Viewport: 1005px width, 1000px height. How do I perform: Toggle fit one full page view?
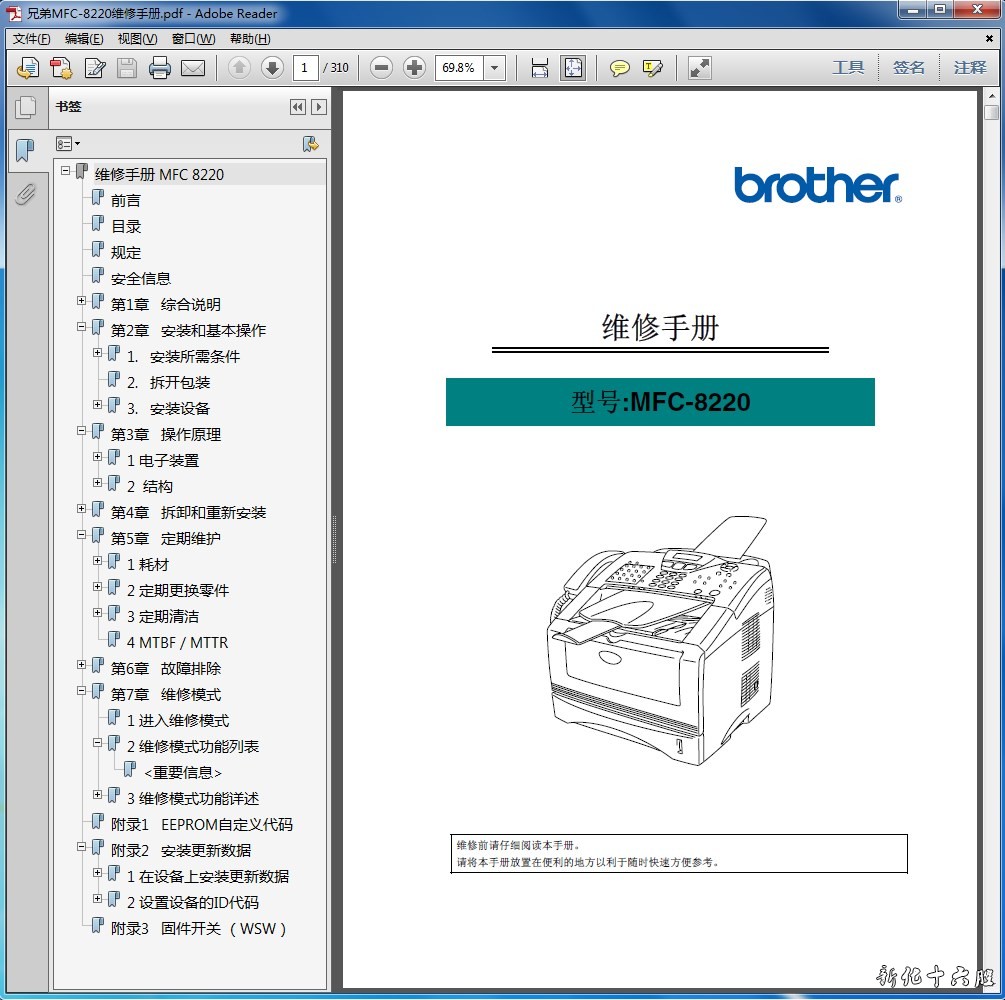pyautogui.click(x=572, y=68)
